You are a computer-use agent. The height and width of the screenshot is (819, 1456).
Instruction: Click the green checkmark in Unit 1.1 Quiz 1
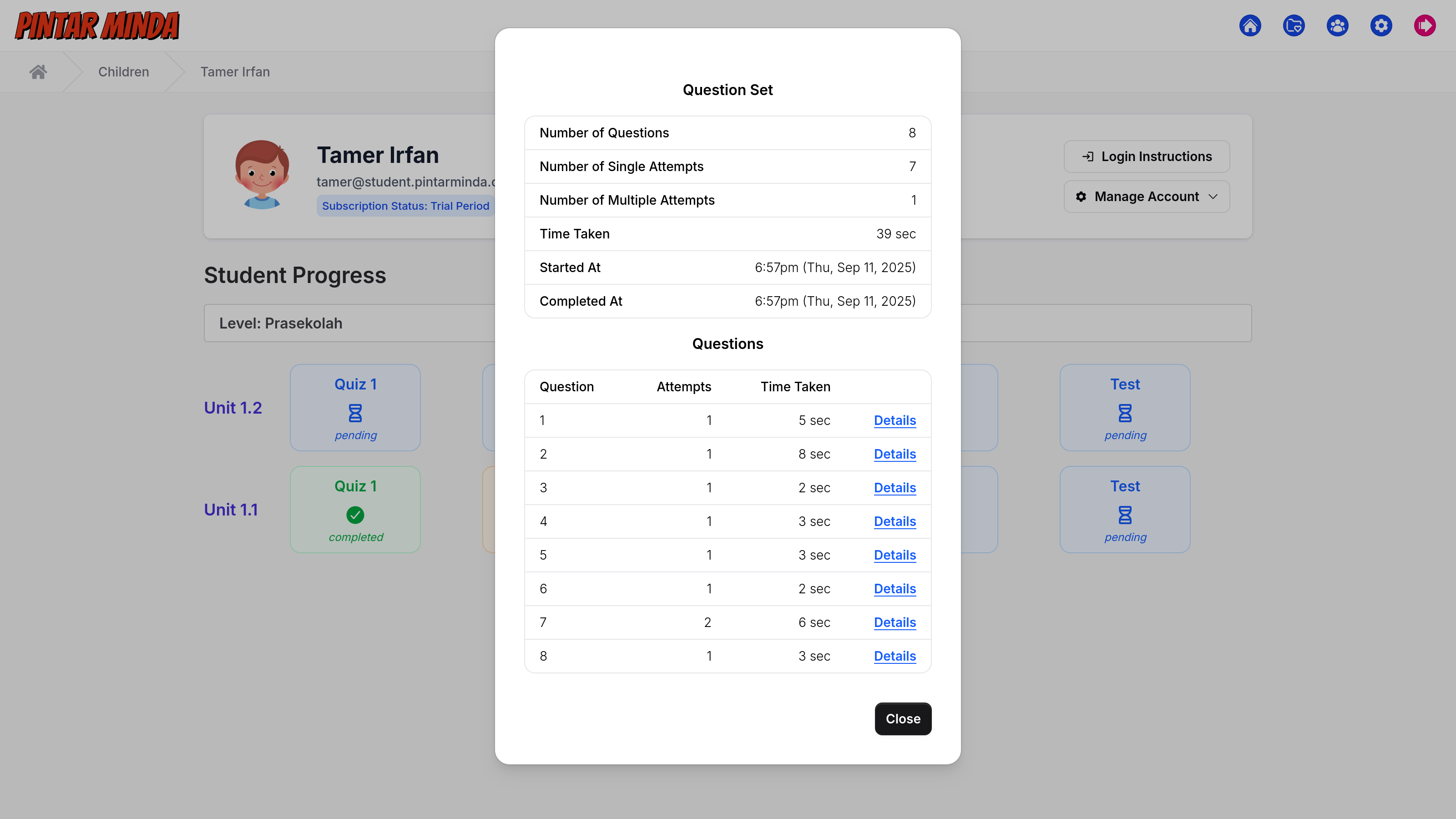355,515
